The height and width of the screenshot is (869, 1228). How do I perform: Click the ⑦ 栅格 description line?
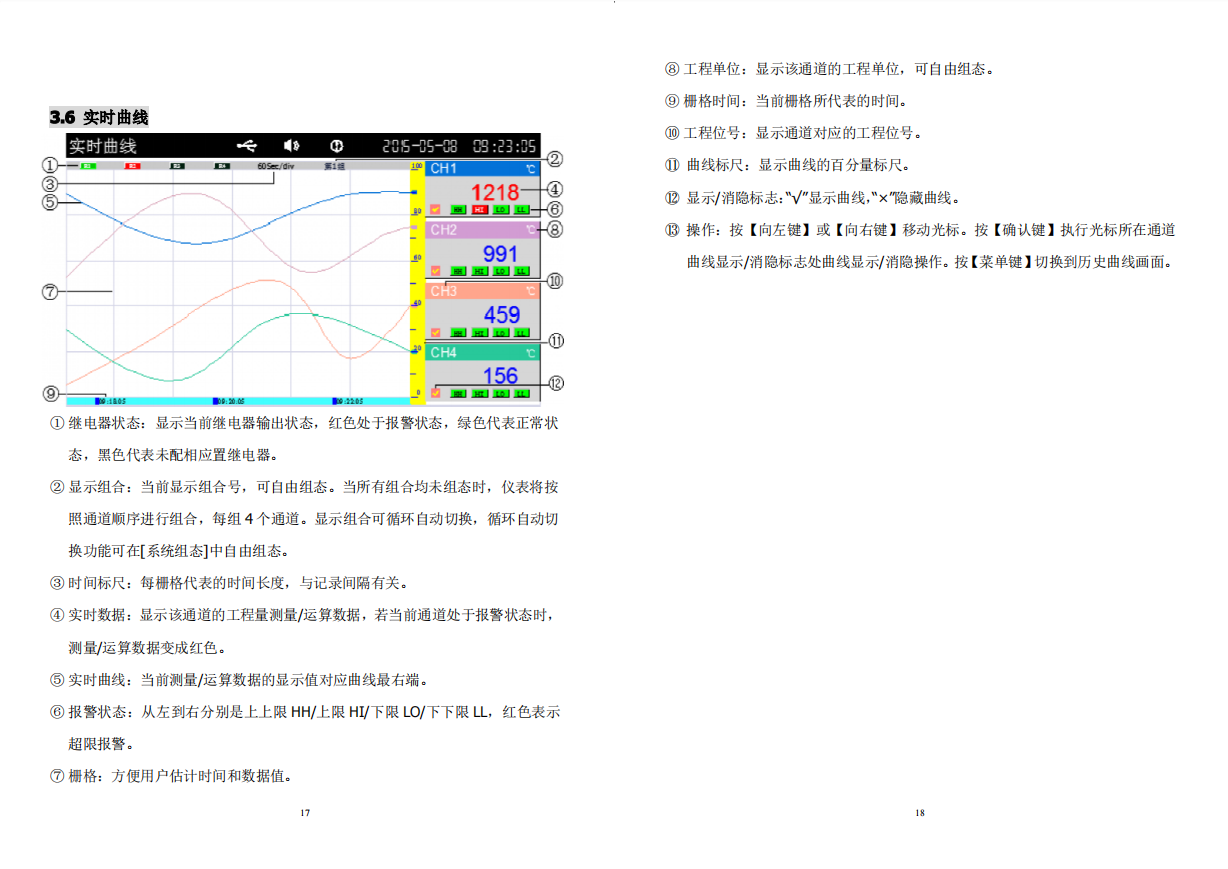click(171, 776)
